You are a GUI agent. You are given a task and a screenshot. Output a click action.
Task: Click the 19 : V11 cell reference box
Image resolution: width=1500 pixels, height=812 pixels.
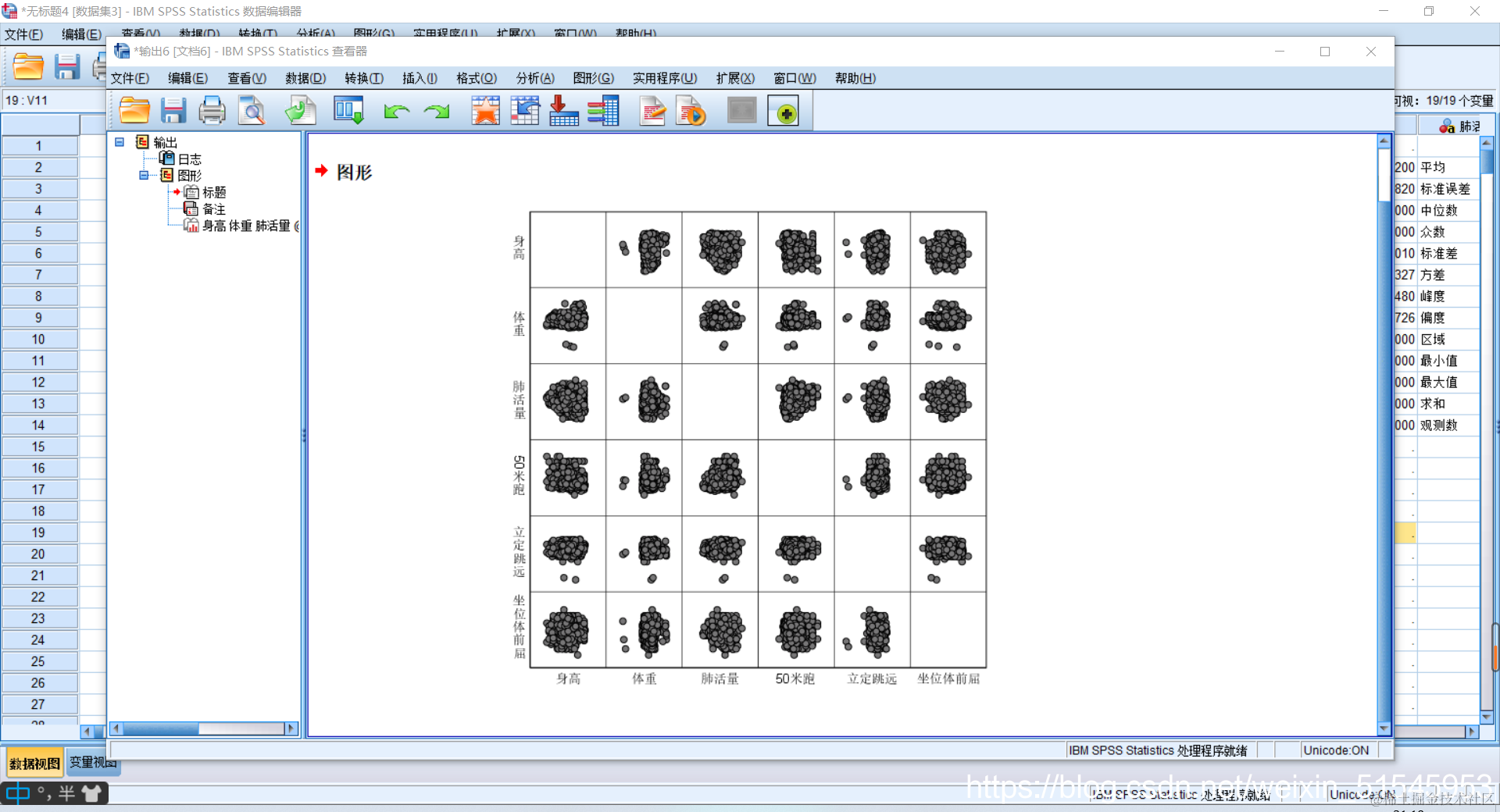pyautogui.click(x=53, y=101)
